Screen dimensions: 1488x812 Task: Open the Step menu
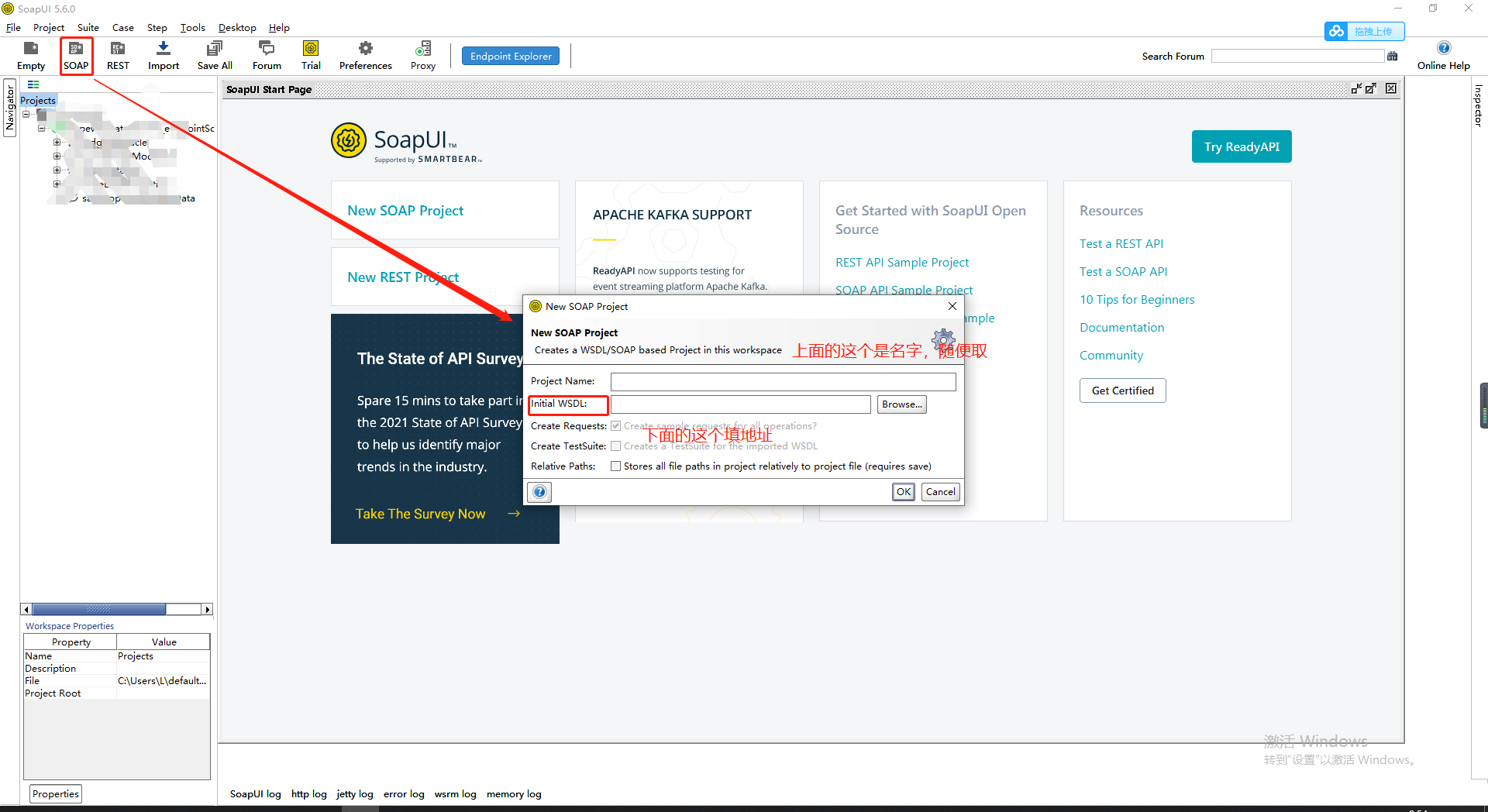pos(157,27)
